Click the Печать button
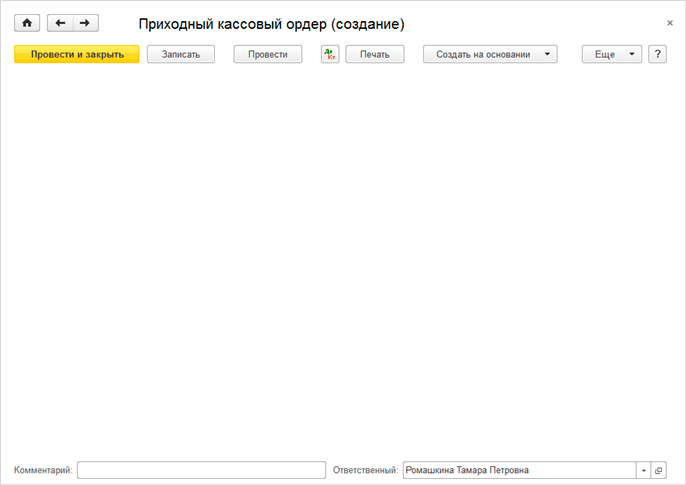The height and width of the screenshot is (485, 686). [375, 55]
